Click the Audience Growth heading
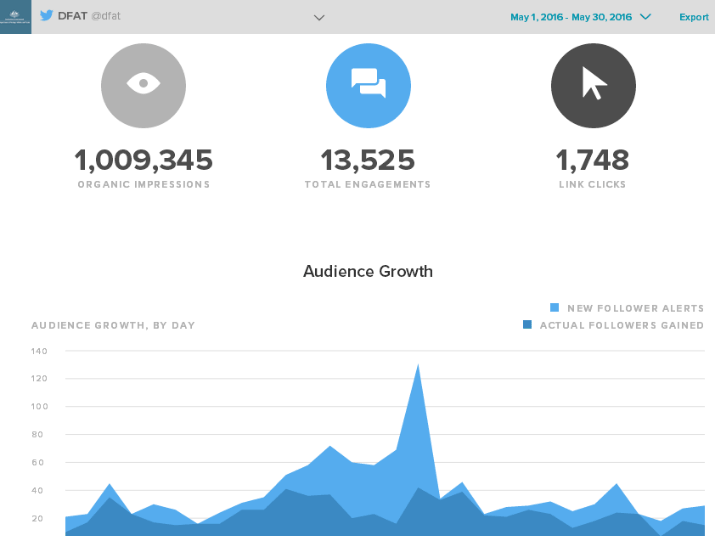The image size is (715, 536). pyautogui.click(x=368, y=271)
